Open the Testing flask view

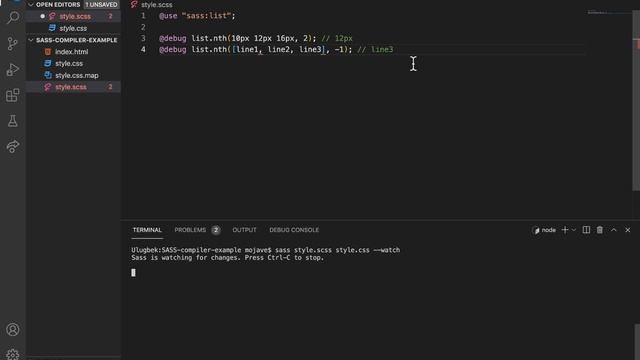13,121
